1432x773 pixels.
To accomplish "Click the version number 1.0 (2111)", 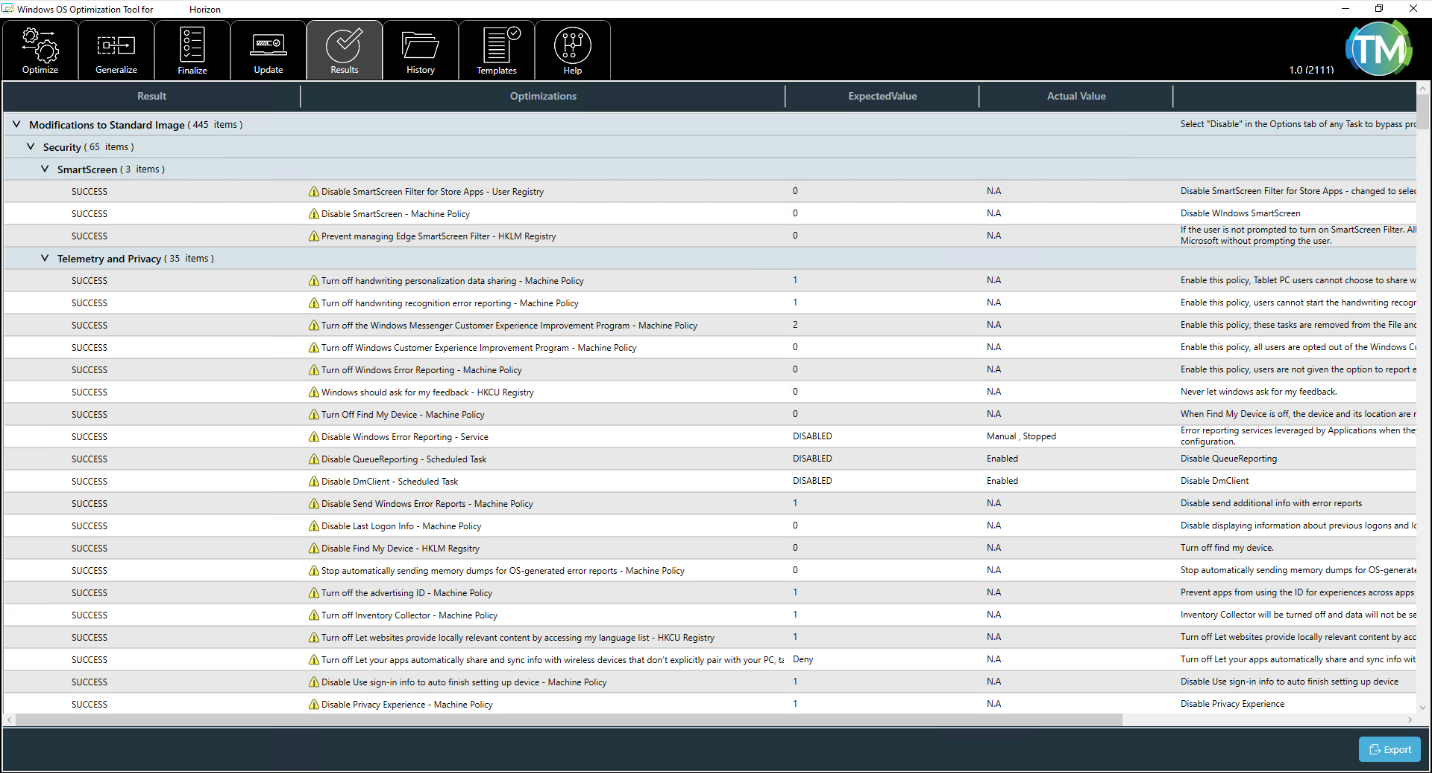I will [x=1311, y=70].
